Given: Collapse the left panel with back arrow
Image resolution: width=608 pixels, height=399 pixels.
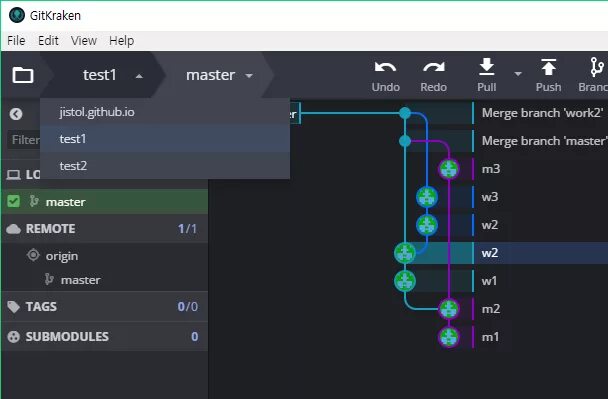Looking at the screenshot, I should (16, 114).
